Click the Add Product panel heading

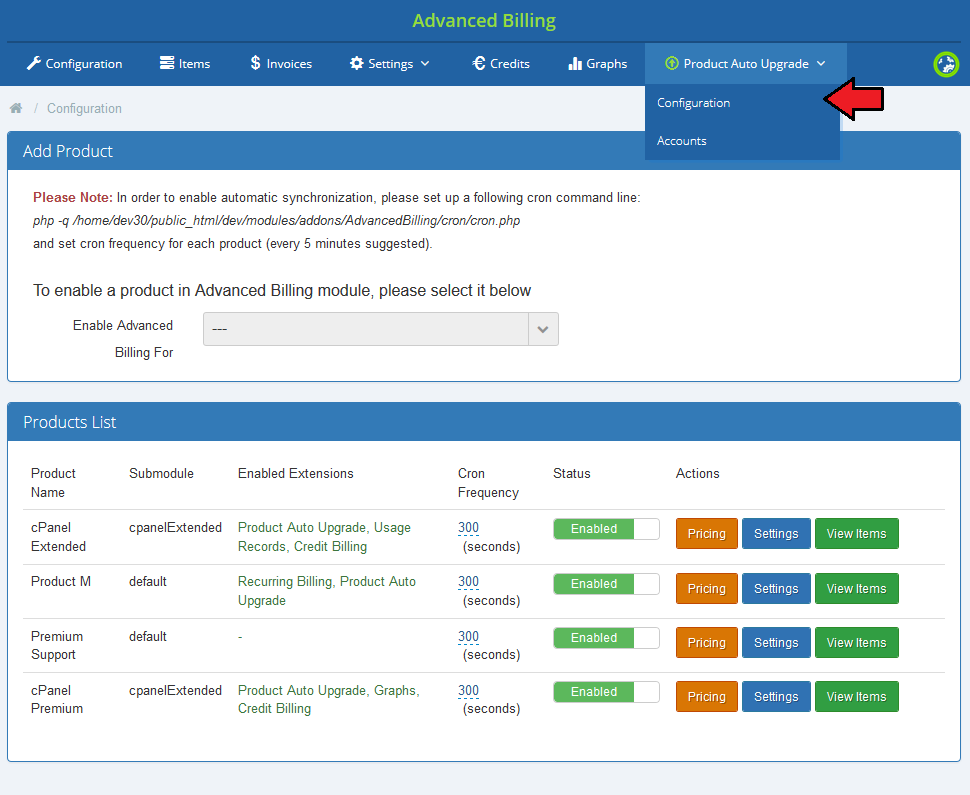tap(67, 151)
